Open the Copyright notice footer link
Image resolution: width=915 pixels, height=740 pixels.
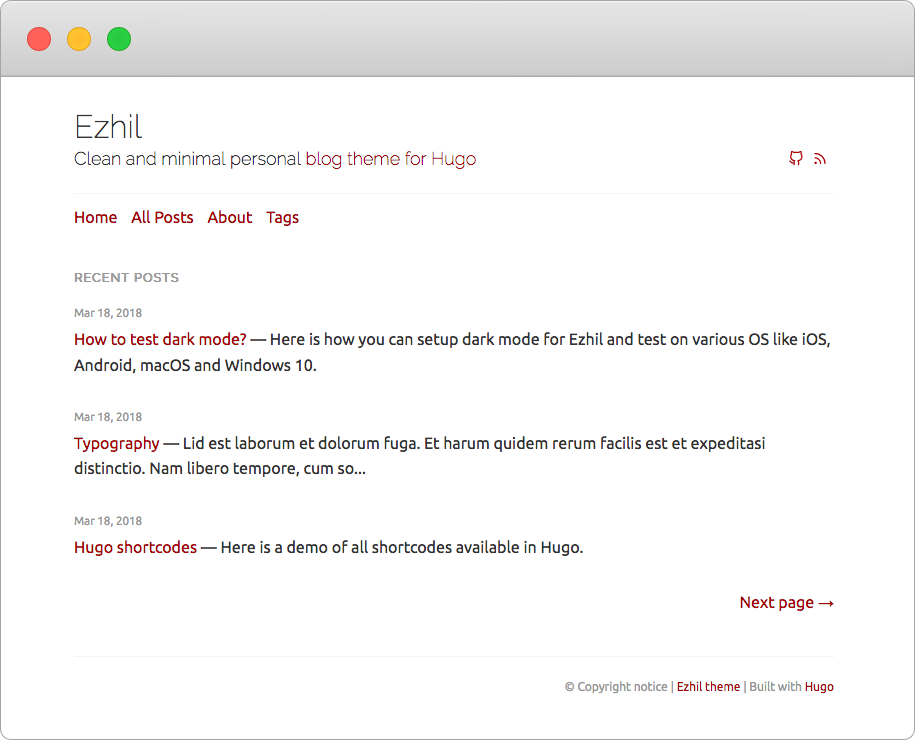tap(616, 686)
